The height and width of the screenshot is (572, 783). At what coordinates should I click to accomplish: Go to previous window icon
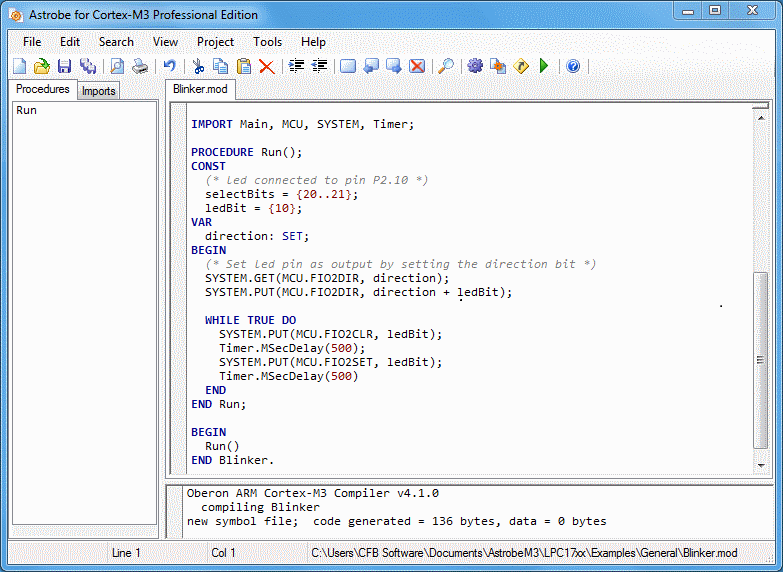click(371, 66)
